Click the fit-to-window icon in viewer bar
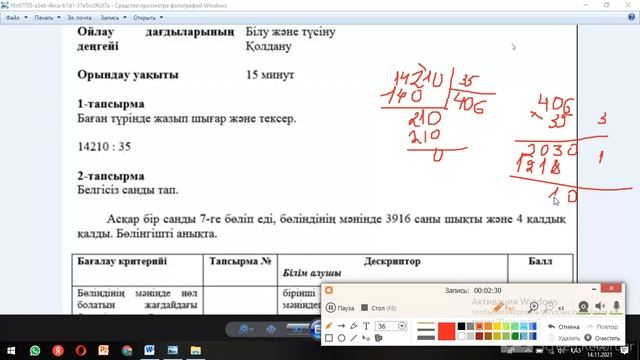The height and width of the screenshot is (360, 640). 271,329
